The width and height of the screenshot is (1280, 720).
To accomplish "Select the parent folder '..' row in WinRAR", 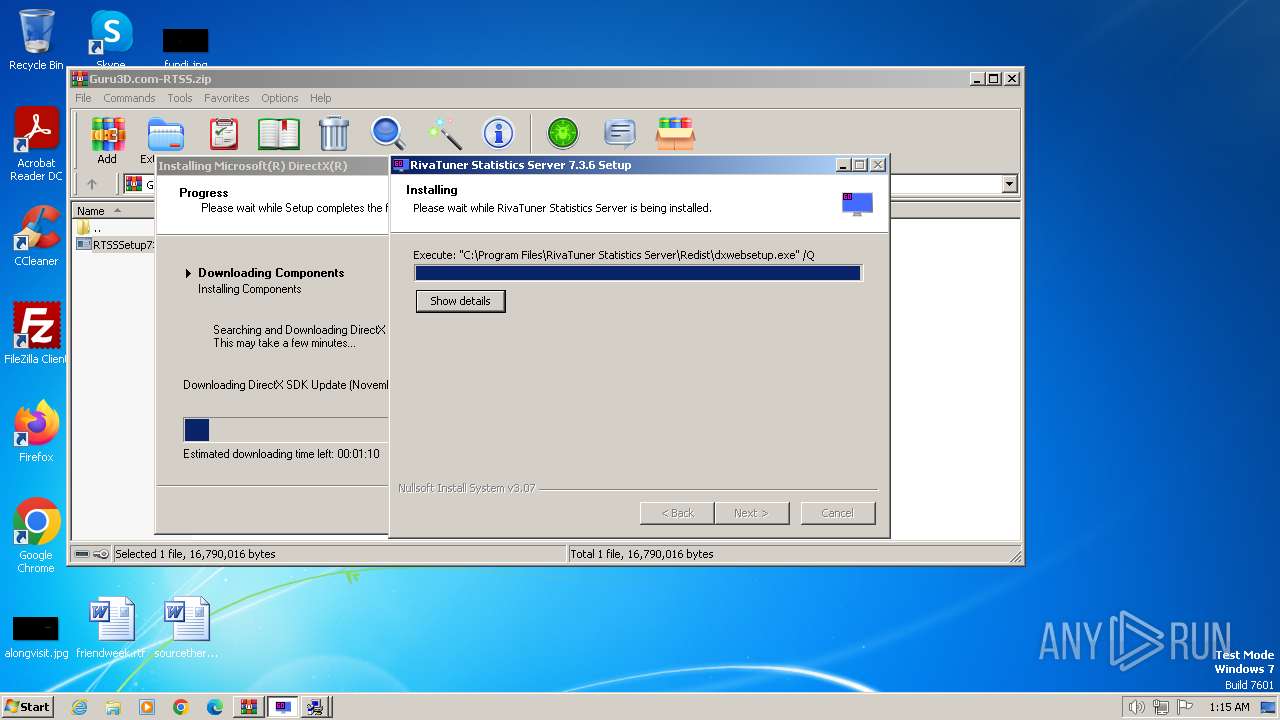I will point(114,228).
